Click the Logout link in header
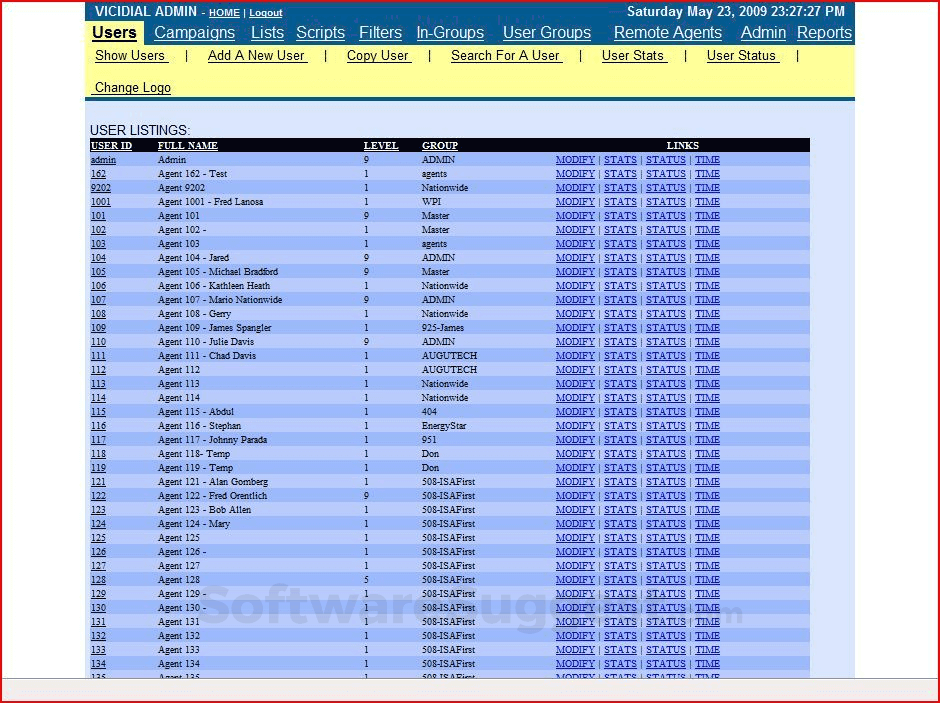The image size is (940, 703). pyautogui.click(x=265, y=13)
